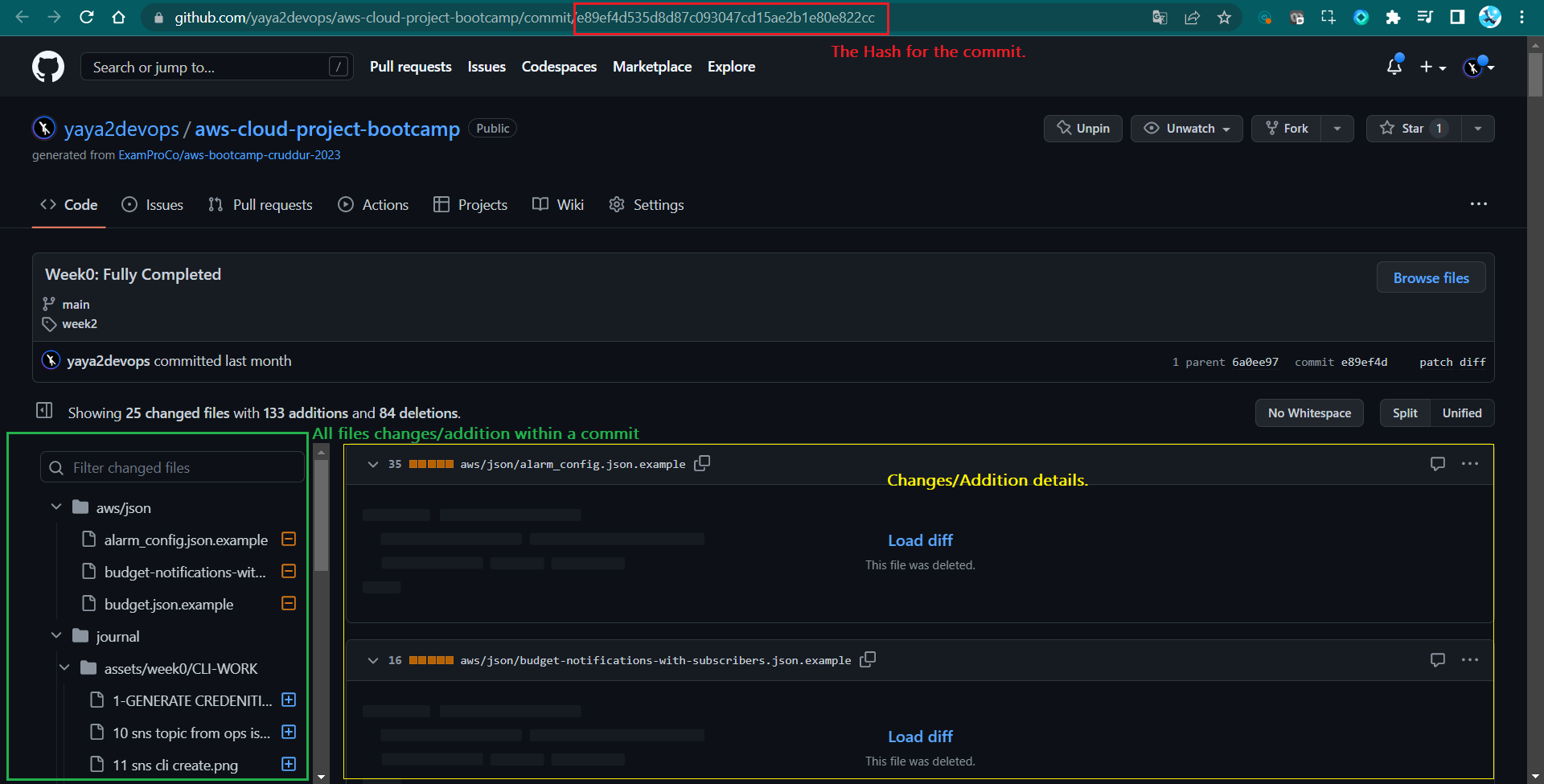
Task: Load diff for alarm_config.json.example
Action: click(920, 540)
